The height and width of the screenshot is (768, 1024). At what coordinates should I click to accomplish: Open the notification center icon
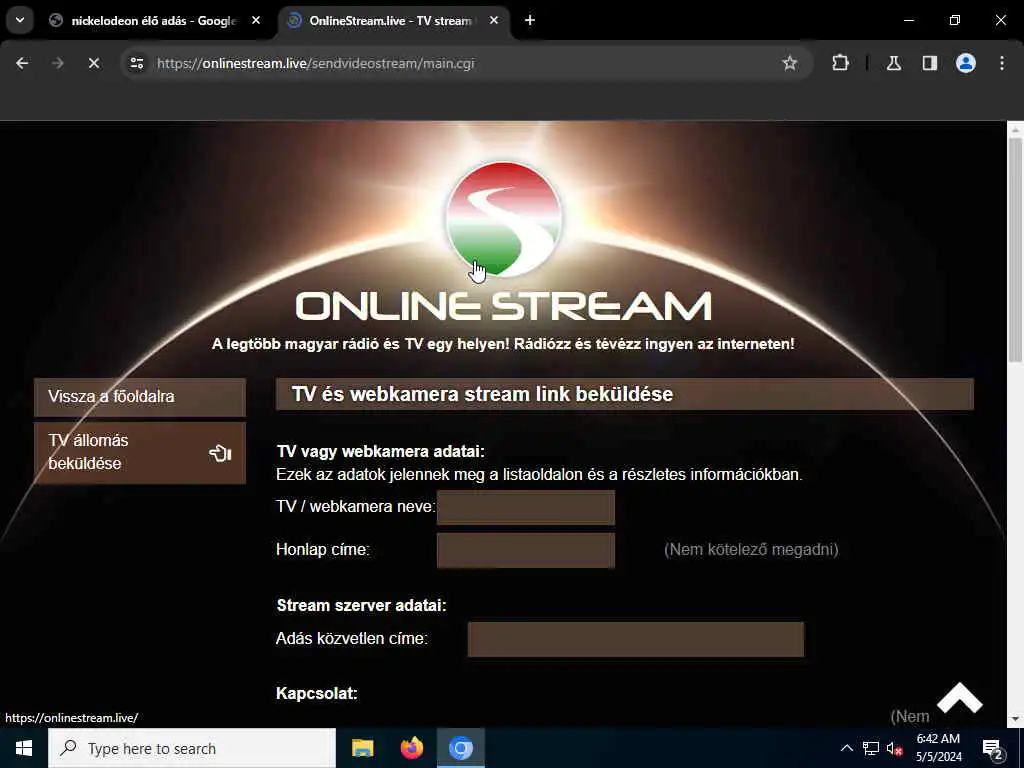click(993, 748)
